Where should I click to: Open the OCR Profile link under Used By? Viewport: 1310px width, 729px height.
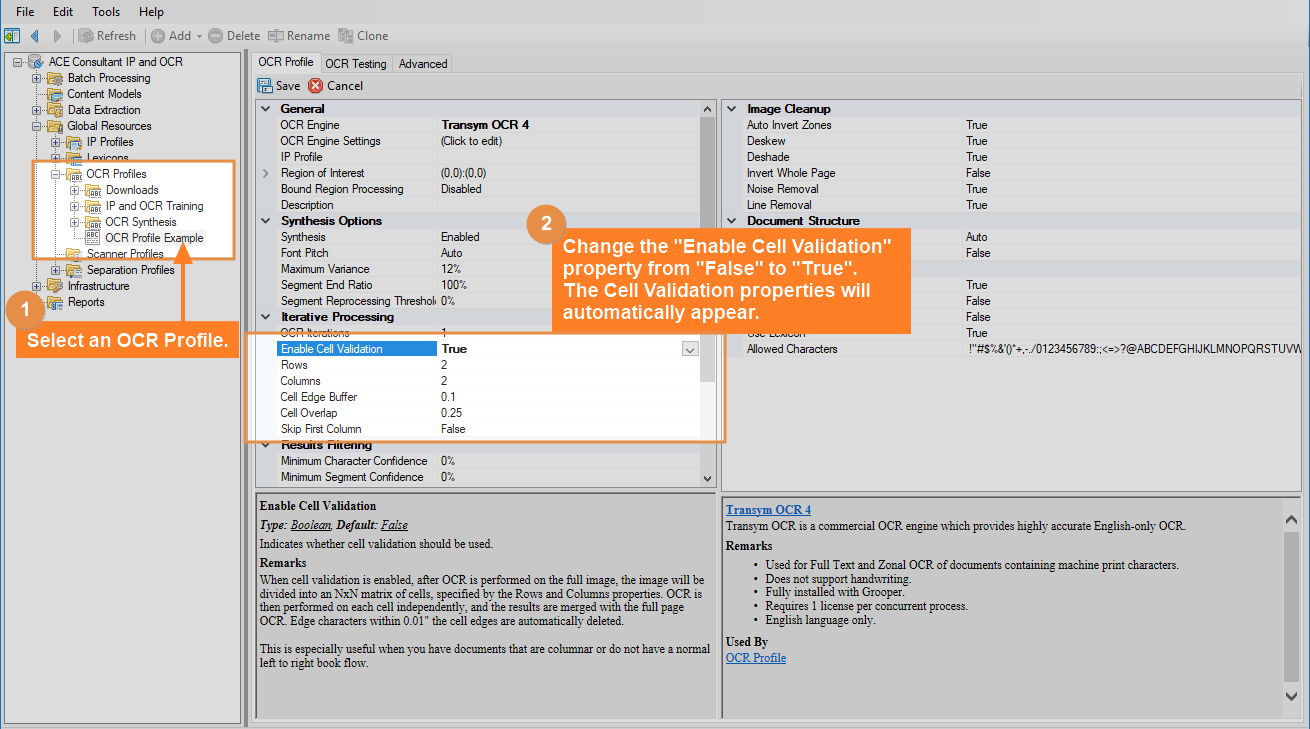click(755, 658)
